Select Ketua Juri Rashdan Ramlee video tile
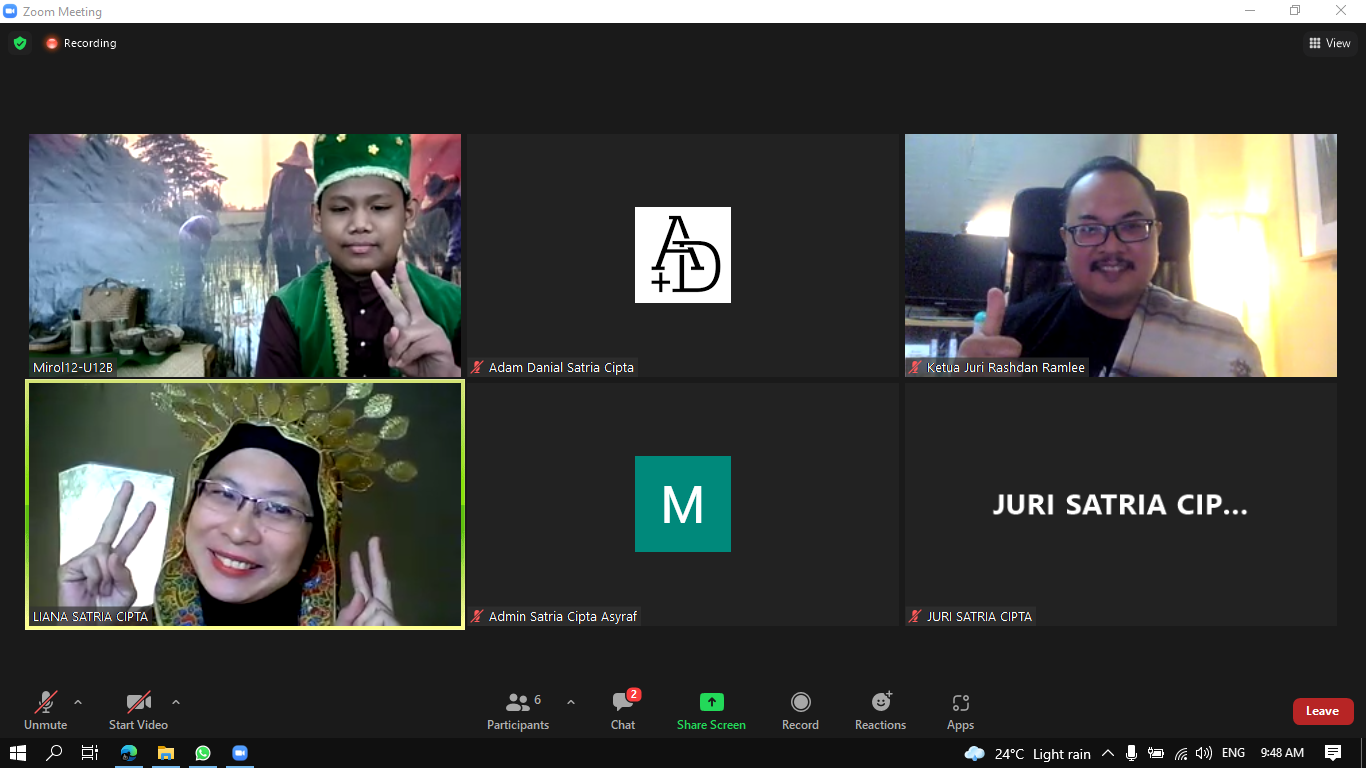The image size is (1366, 768). pos(1120,255)
